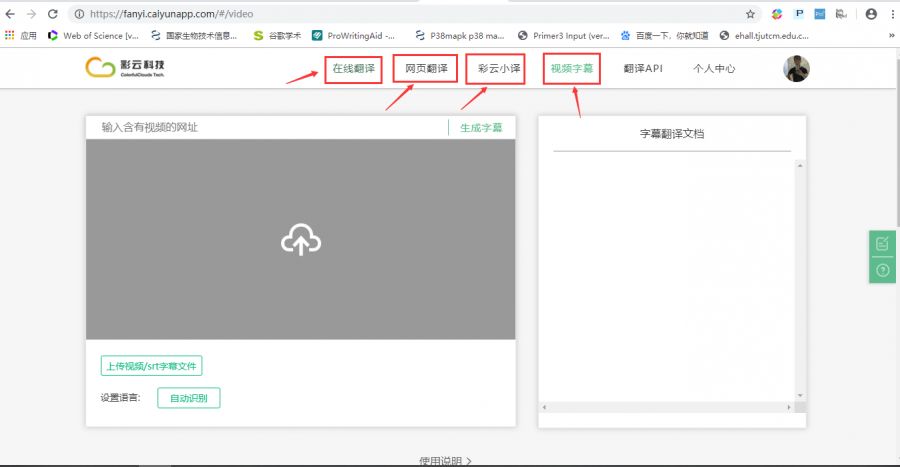Open the 谷歌学术 bookmark

pos(277,36)
